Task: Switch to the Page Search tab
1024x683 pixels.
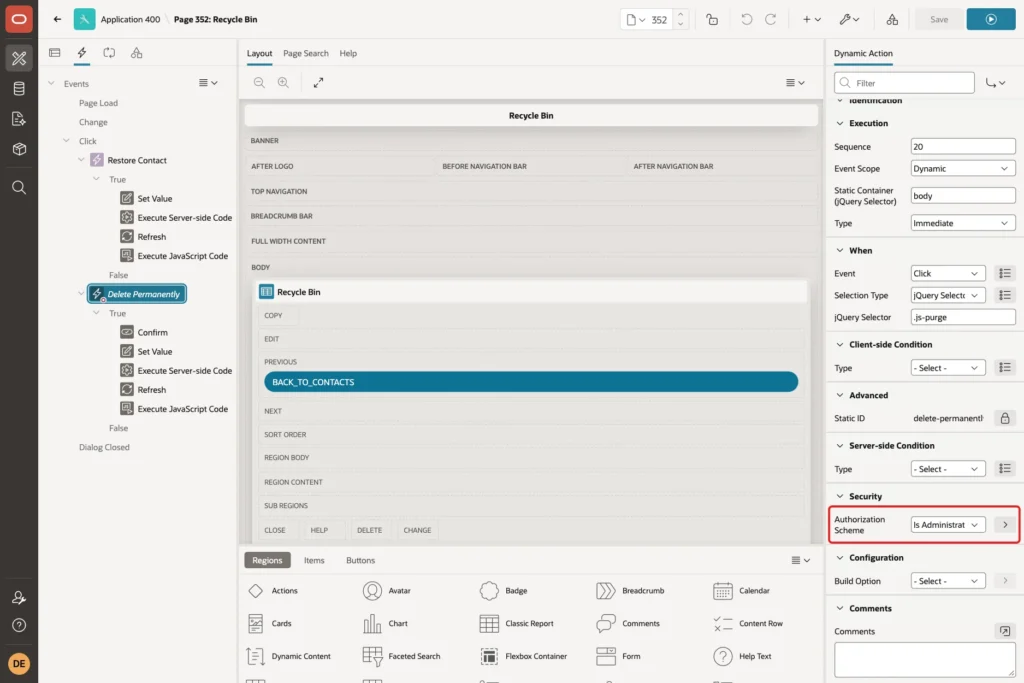Action: pos(306,54)
